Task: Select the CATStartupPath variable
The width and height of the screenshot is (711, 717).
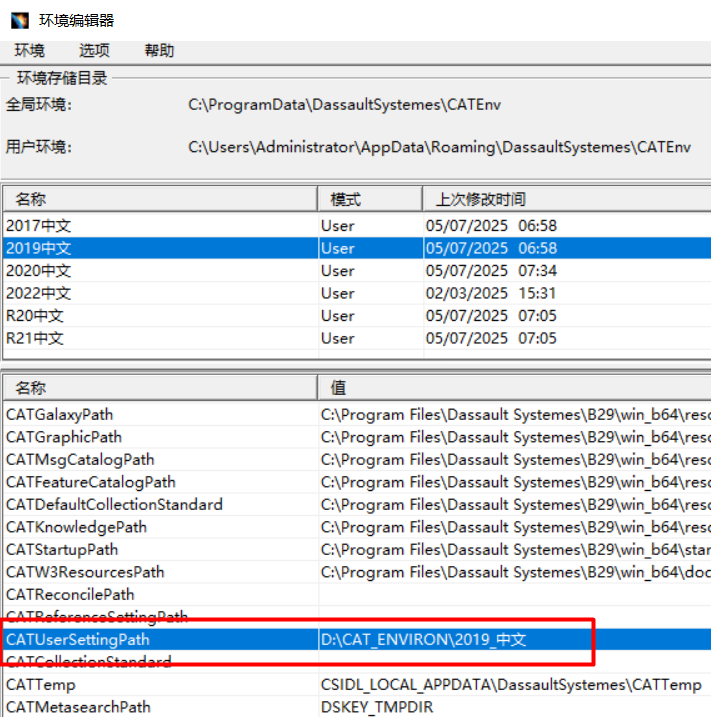Action: click(x=61, y=550)
